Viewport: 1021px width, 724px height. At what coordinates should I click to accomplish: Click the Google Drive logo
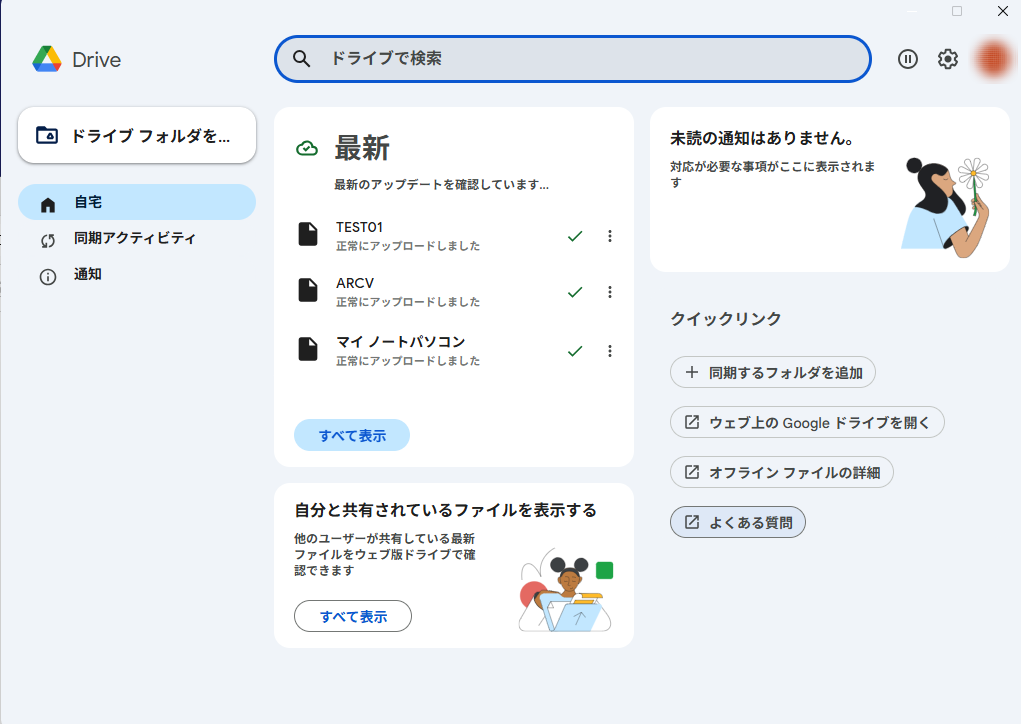point(47,60)
